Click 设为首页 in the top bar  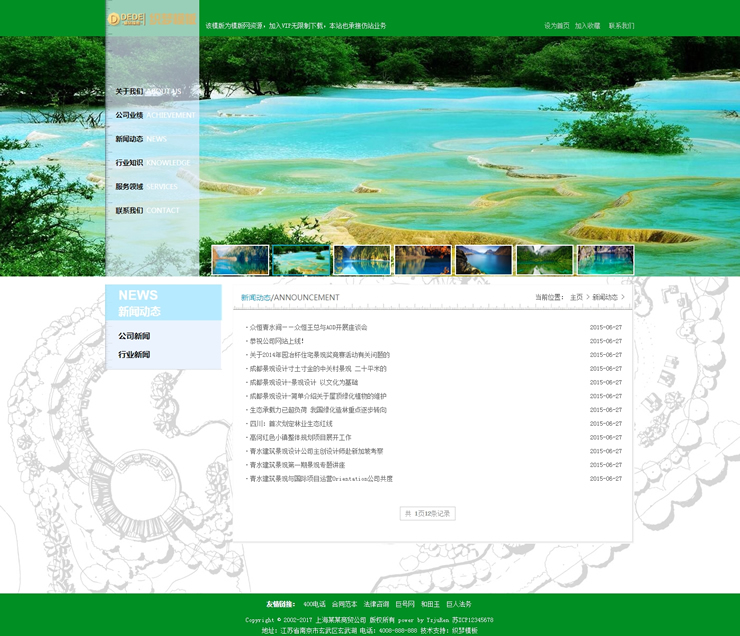coord(557,26)
